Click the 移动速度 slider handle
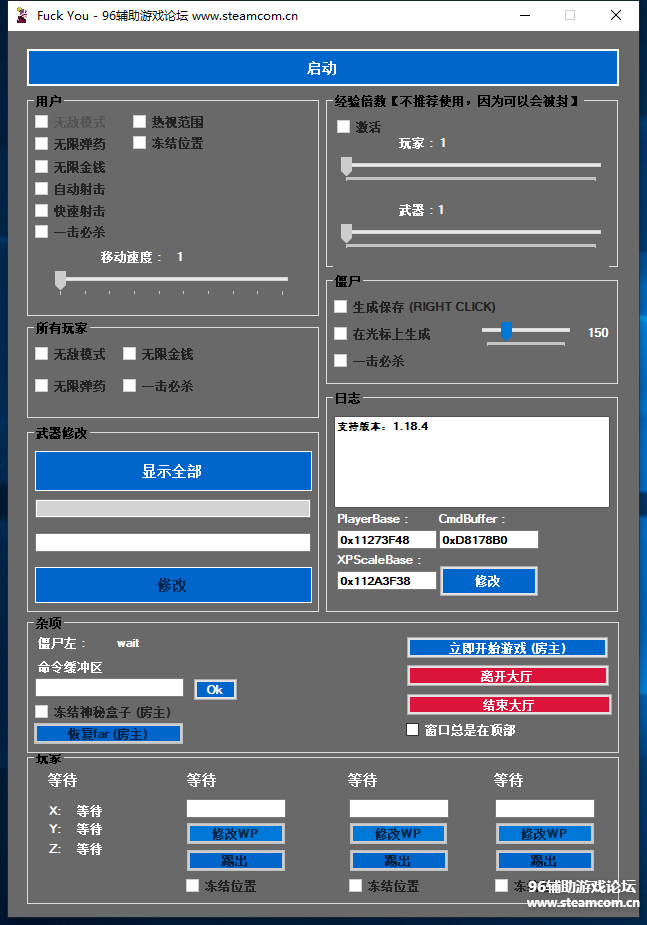This screenshot has height=925, width=647. coord(60,279)
